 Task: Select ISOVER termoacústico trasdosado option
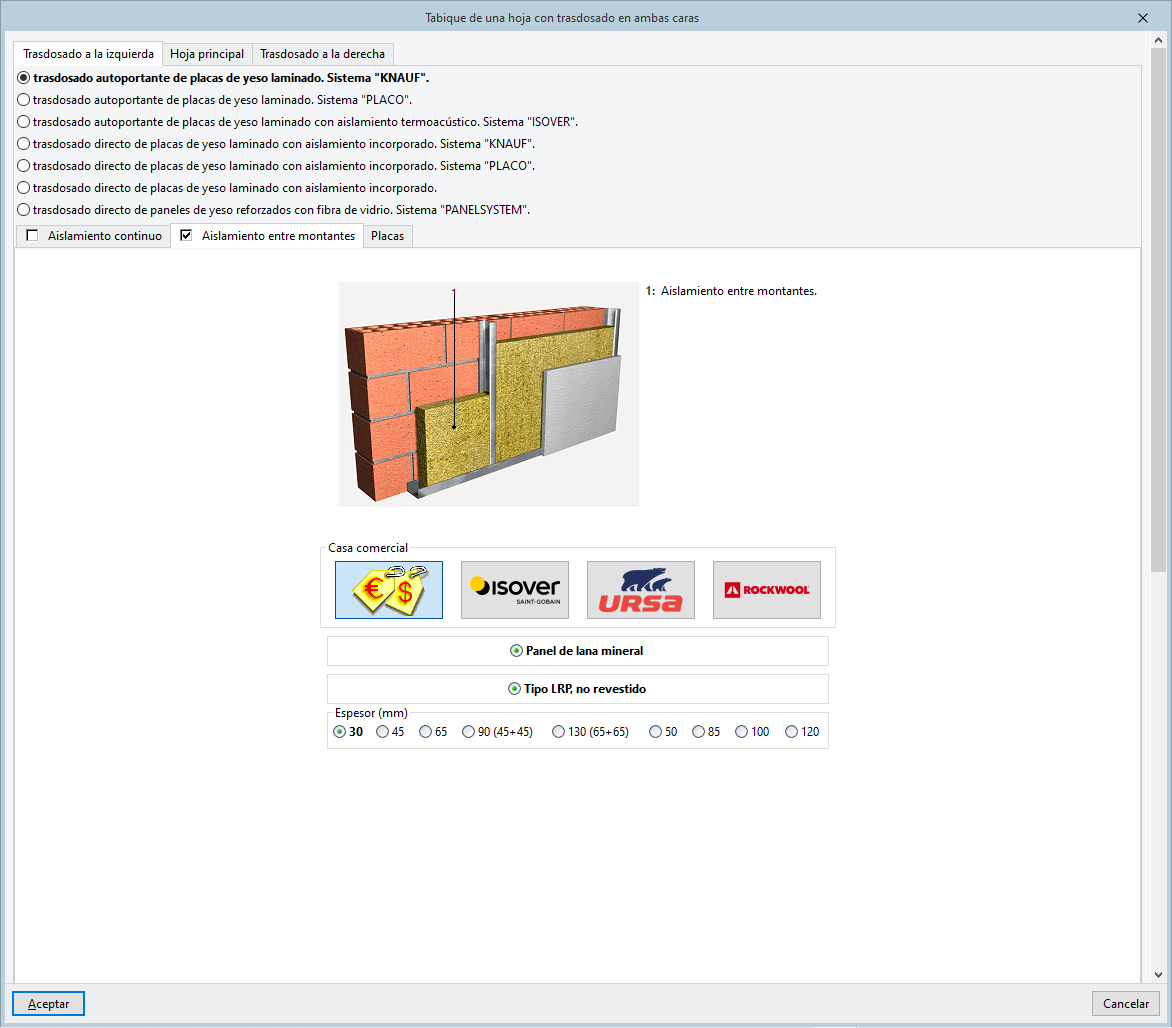pos(297,121)
